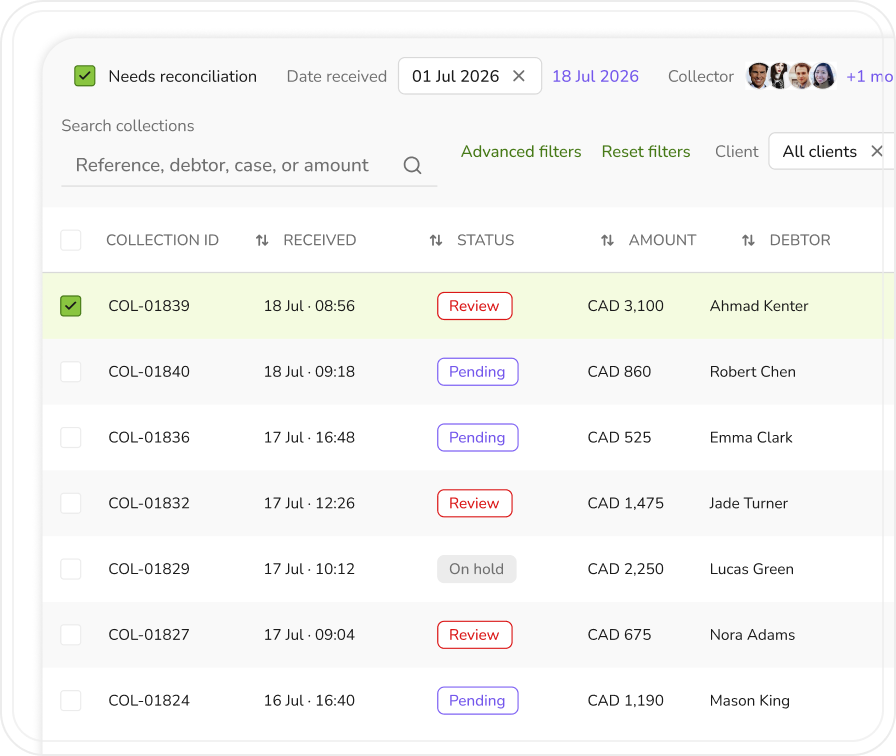Uncheck the COL-01839 row checkbox

[x=71, y=306]
